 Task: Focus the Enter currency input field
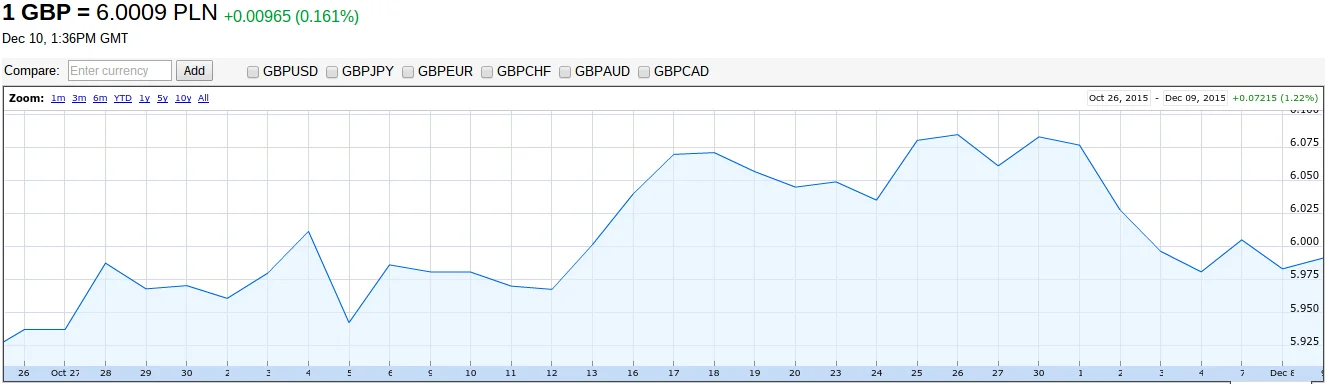pos(120,71)
